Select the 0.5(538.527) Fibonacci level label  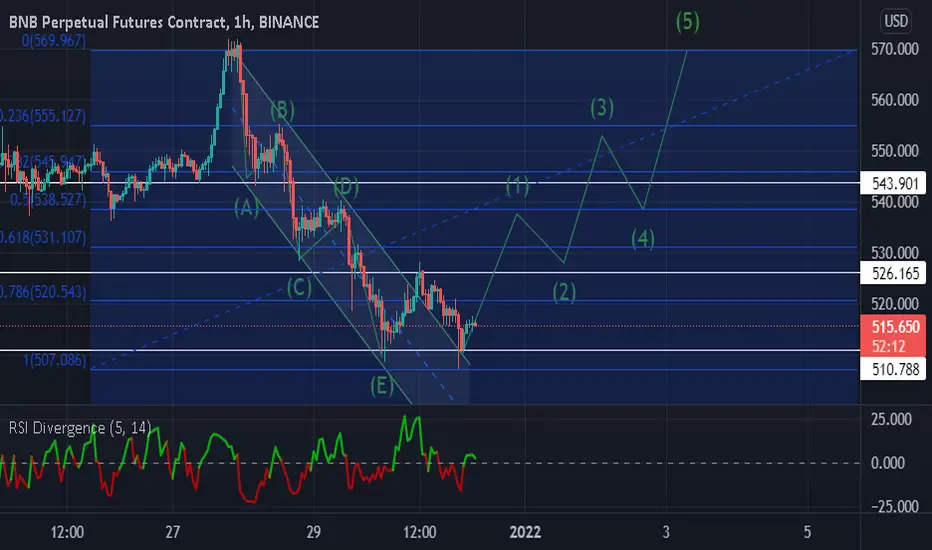[x=48, y=200]
